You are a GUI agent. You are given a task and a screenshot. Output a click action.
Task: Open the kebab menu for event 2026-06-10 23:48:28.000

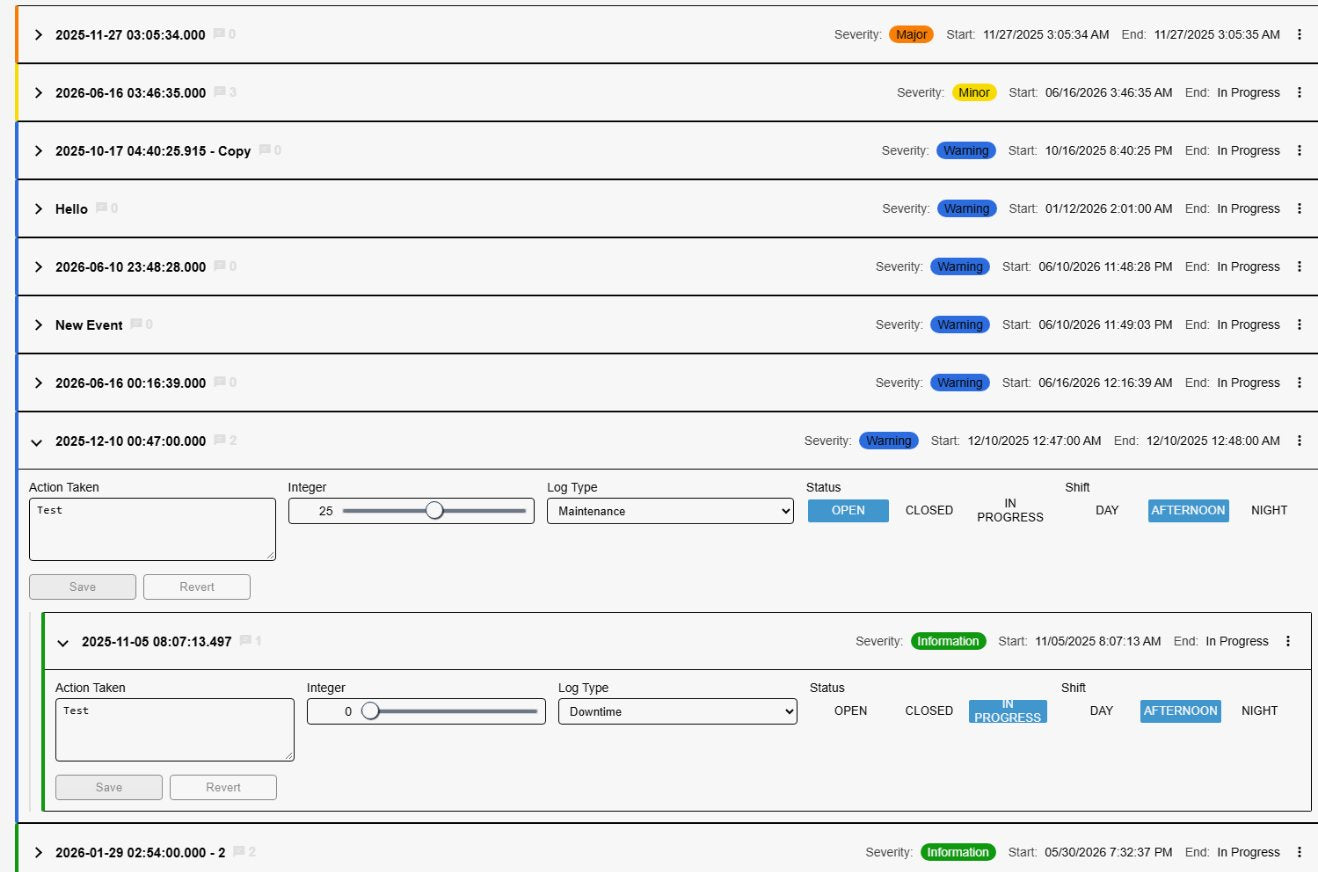tap(1299, 267)
